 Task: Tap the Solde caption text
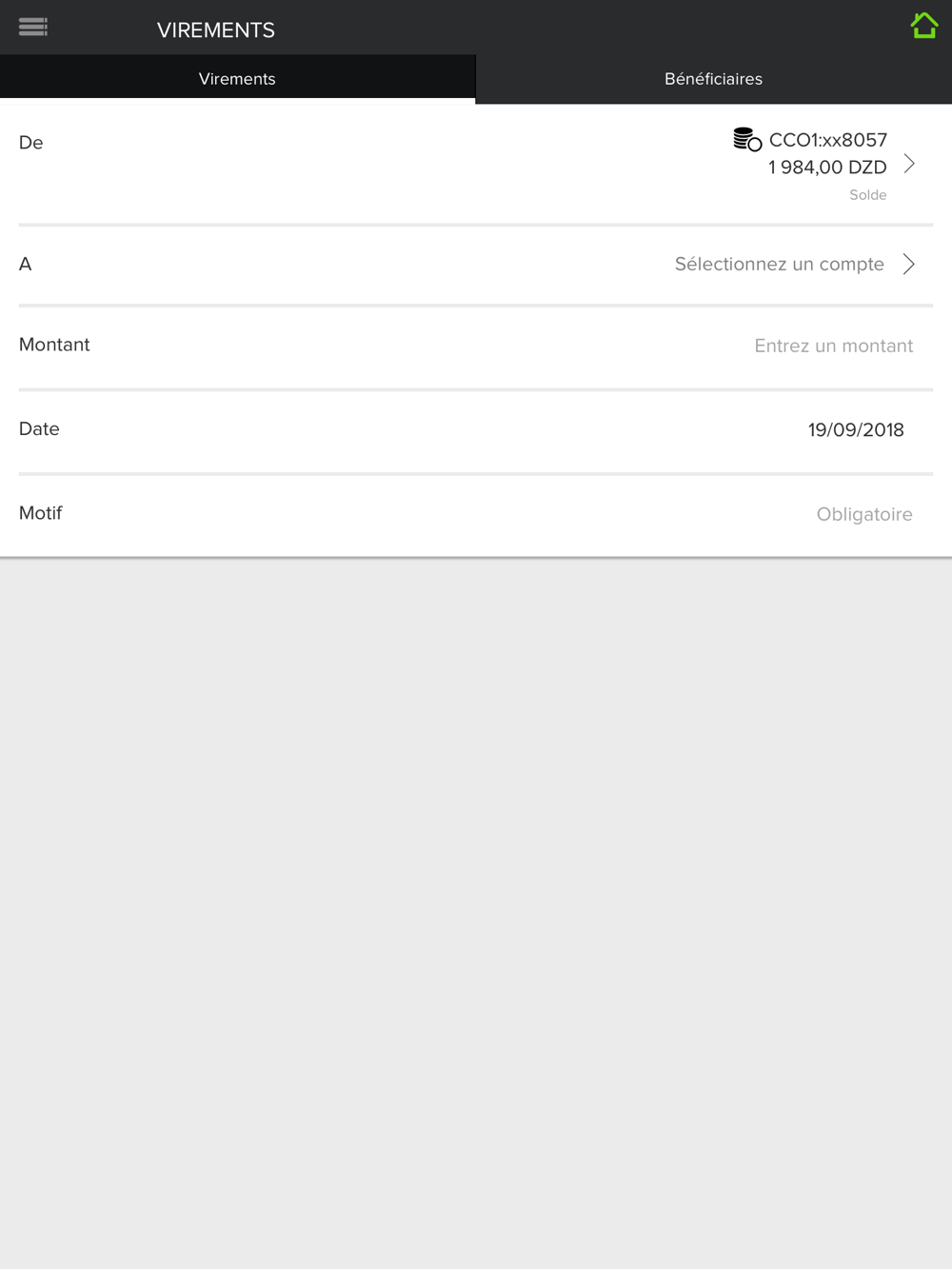[868, 195]
